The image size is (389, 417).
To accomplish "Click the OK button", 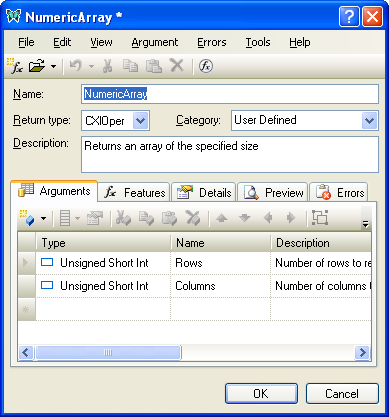I will [x=261, y=394].
